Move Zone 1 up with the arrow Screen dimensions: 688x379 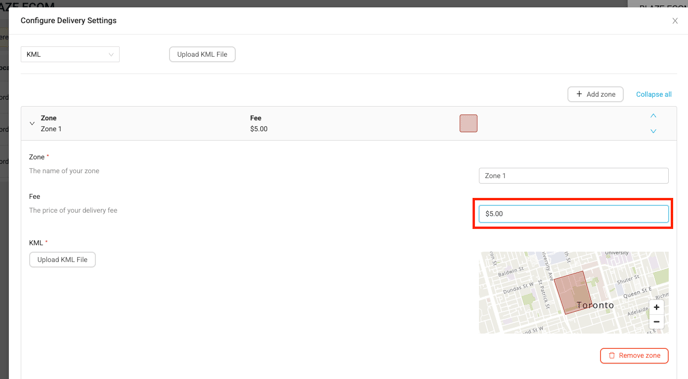[x=653, y=116]
